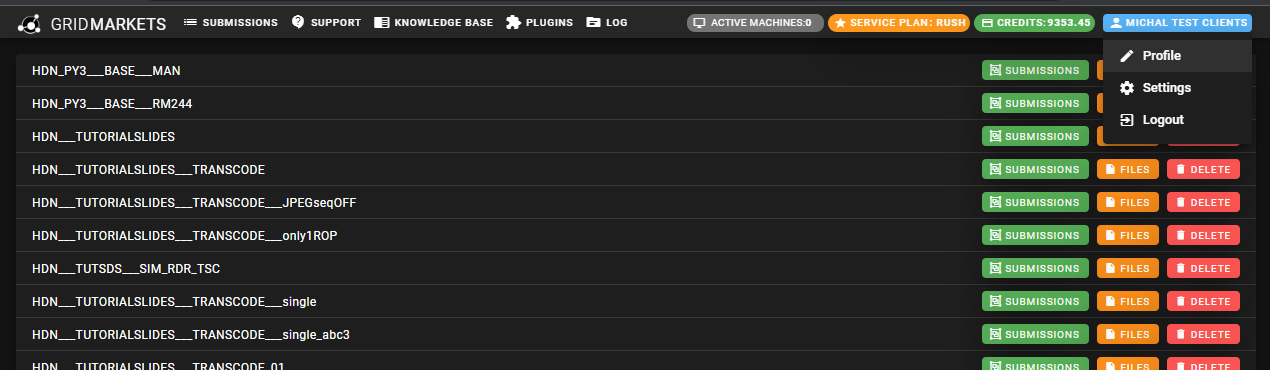The height and width of the screenshot is (370, 1270).
Task: Open Submissions for HDN_PY3___BASE___MAN
Action: click(1035, 71)
